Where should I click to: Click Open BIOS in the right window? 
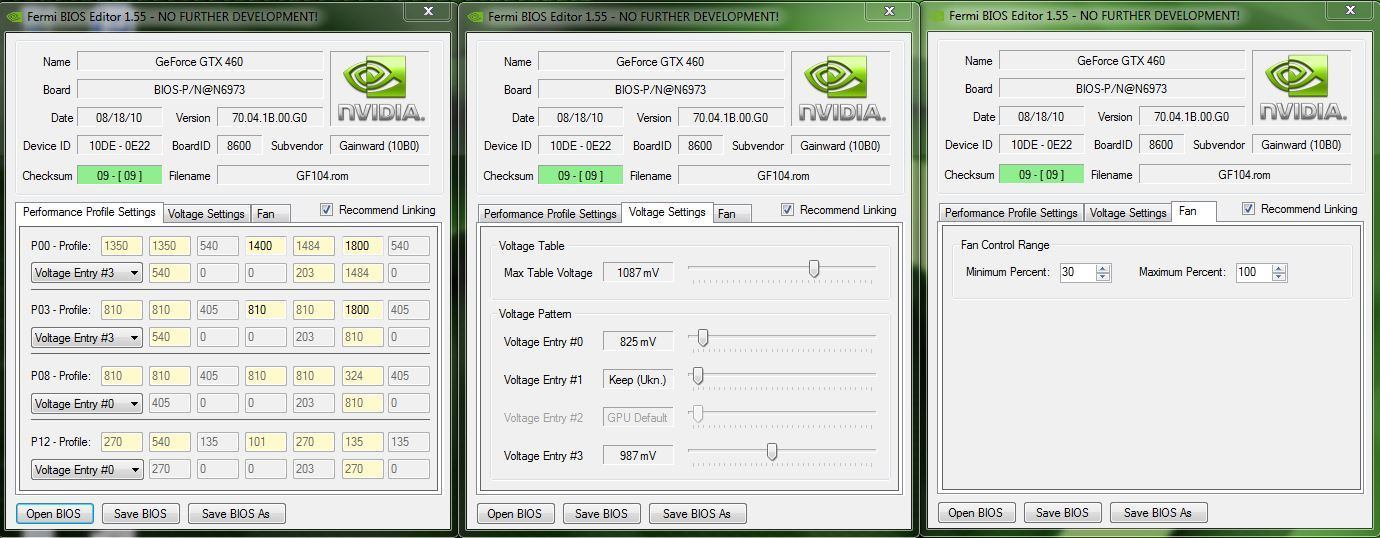coord(976,512)
